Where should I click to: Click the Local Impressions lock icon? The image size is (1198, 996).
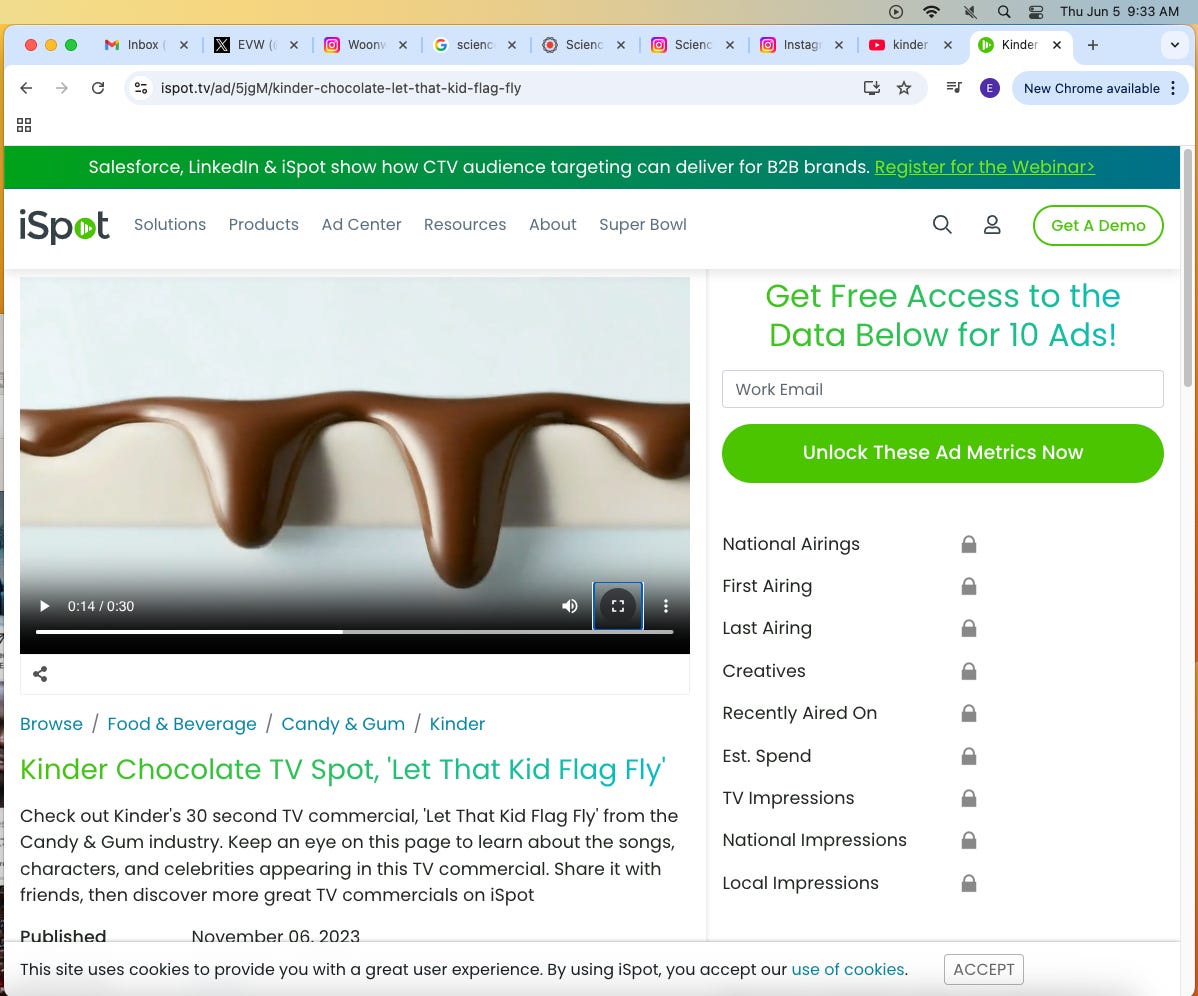pyautogui.click(x=969, y=883)
